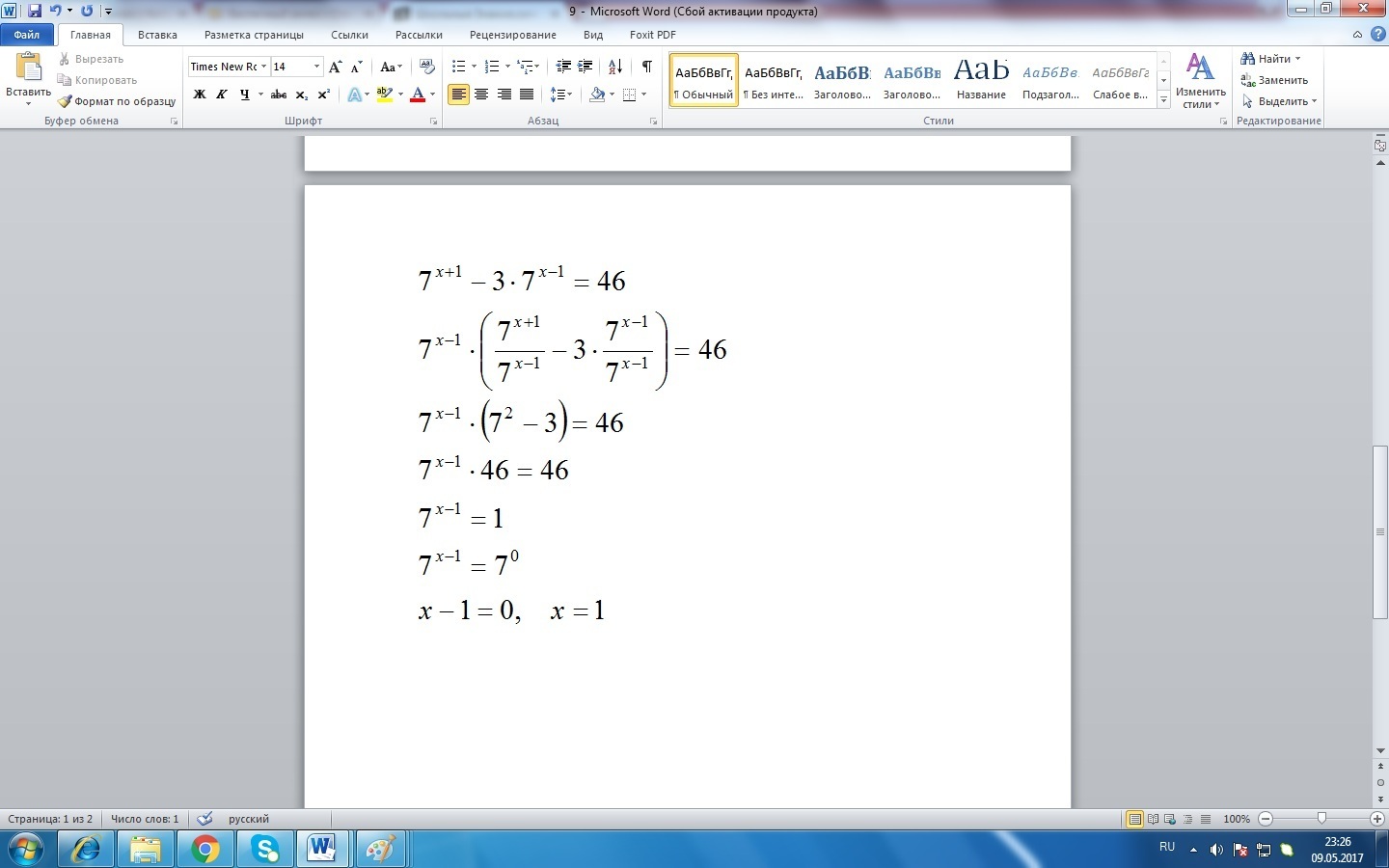Image resolution: width=1389 pixels, height=868 pixels.
Task: Zoom out using the minus button
Action: point(1266,819)
